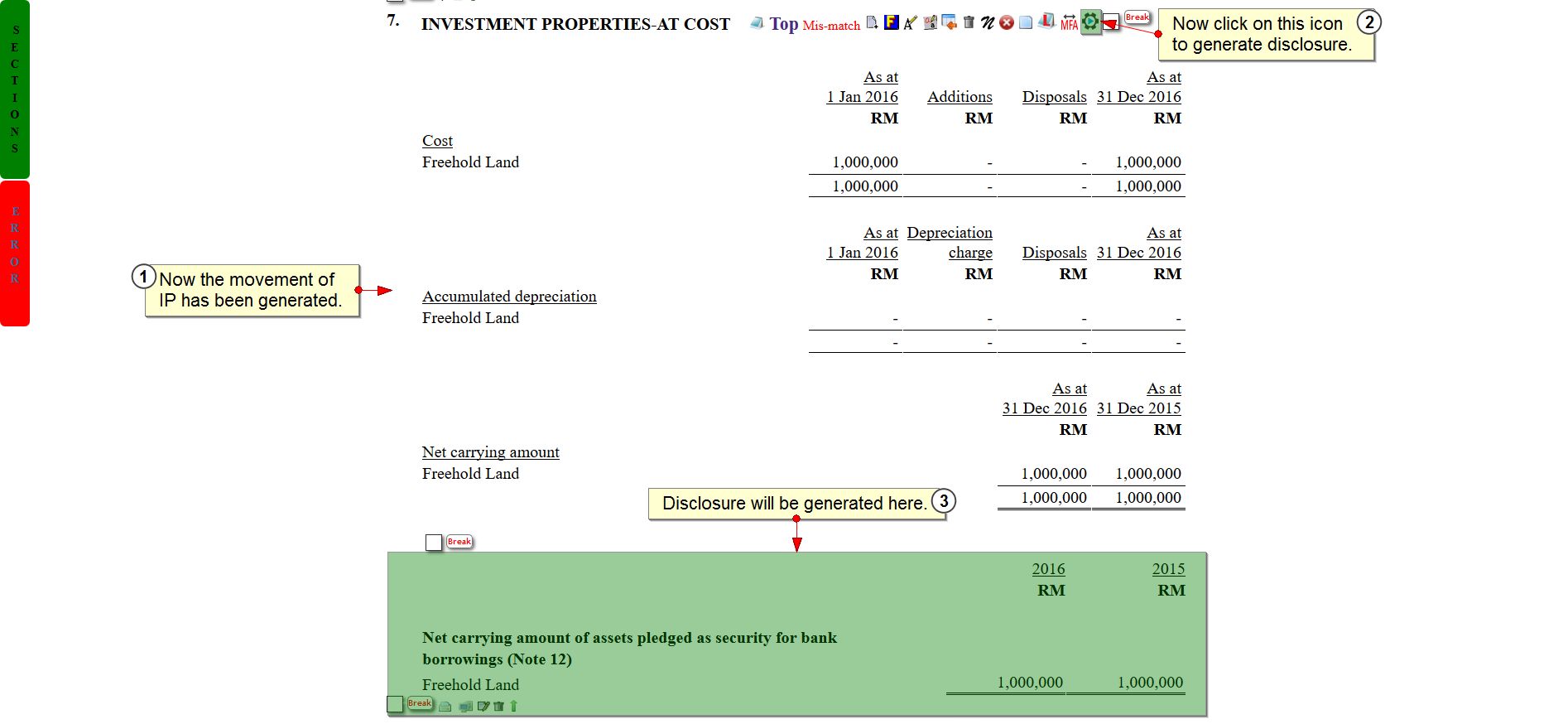Viewport: 1568px width, 724px height.
Task: Click the Top link in note header
Action: [x=783, y=24]
